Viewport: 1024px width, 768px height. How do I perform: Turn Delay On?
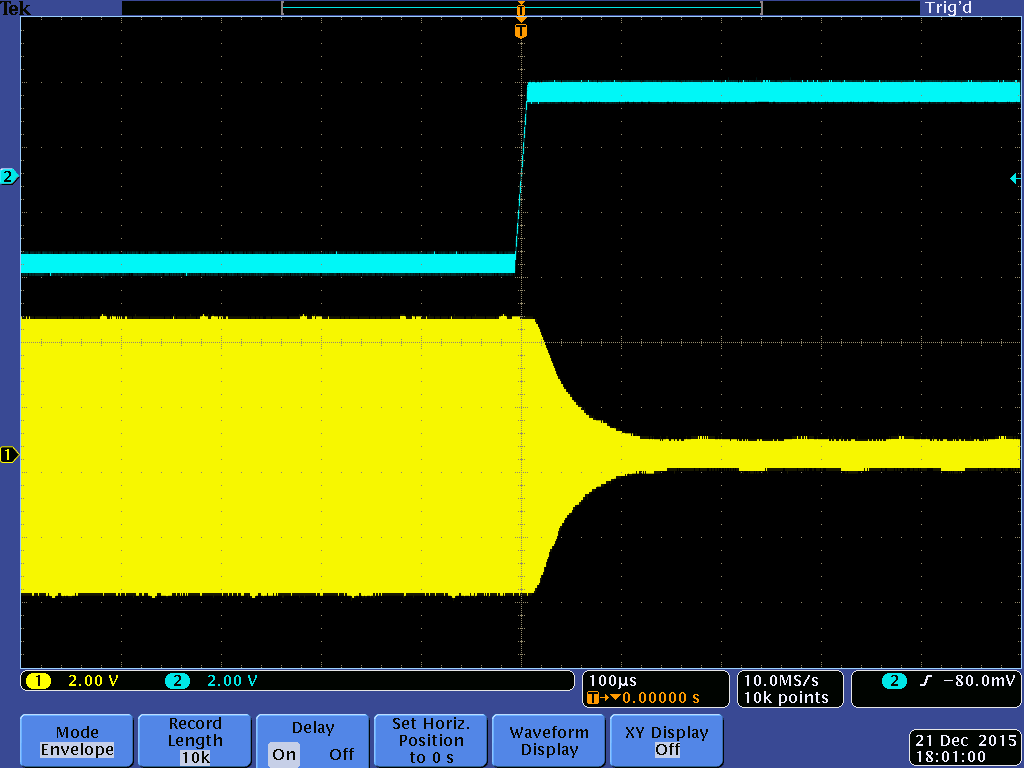click(x=284, y=754)
